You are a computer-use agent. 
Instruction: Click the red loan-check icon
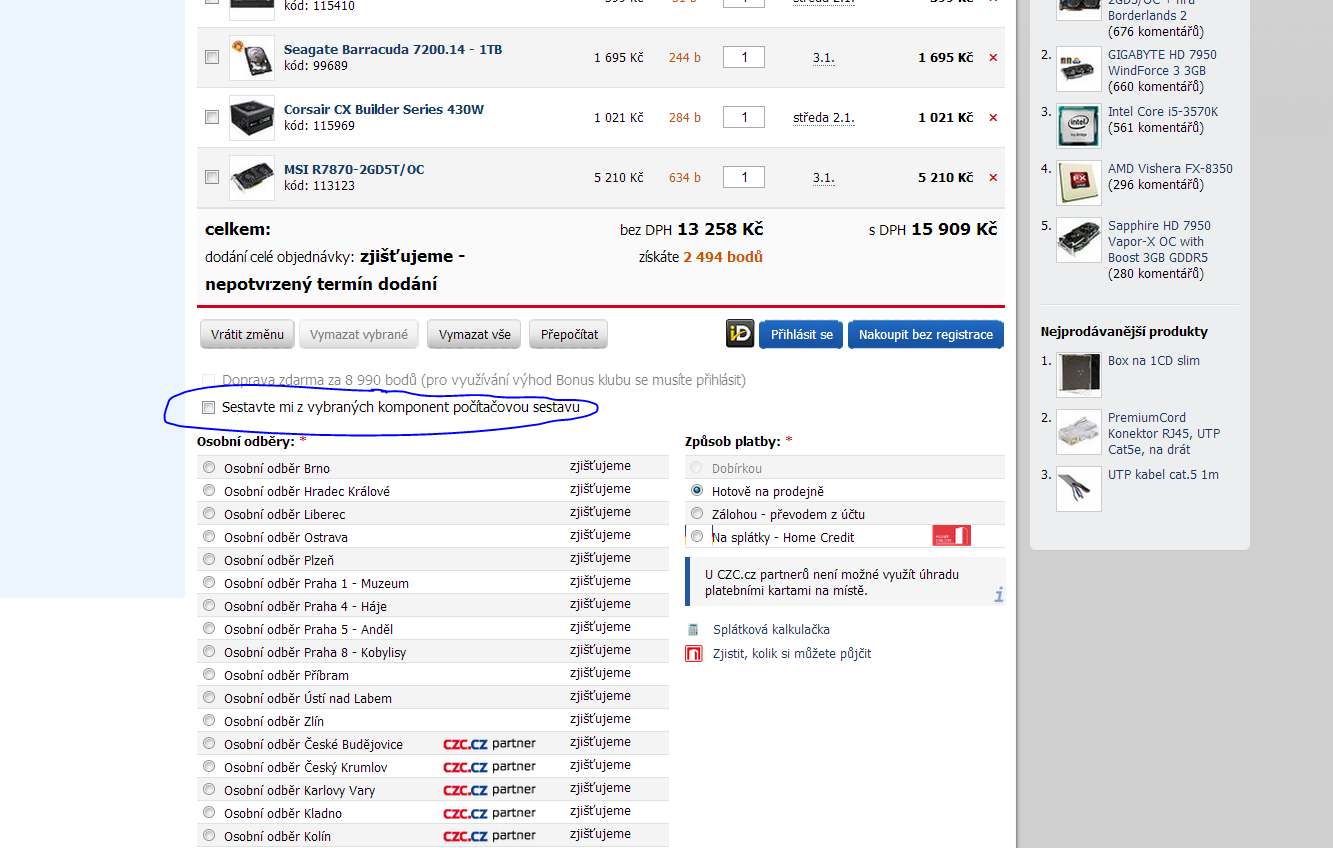(x=693, y=654)
